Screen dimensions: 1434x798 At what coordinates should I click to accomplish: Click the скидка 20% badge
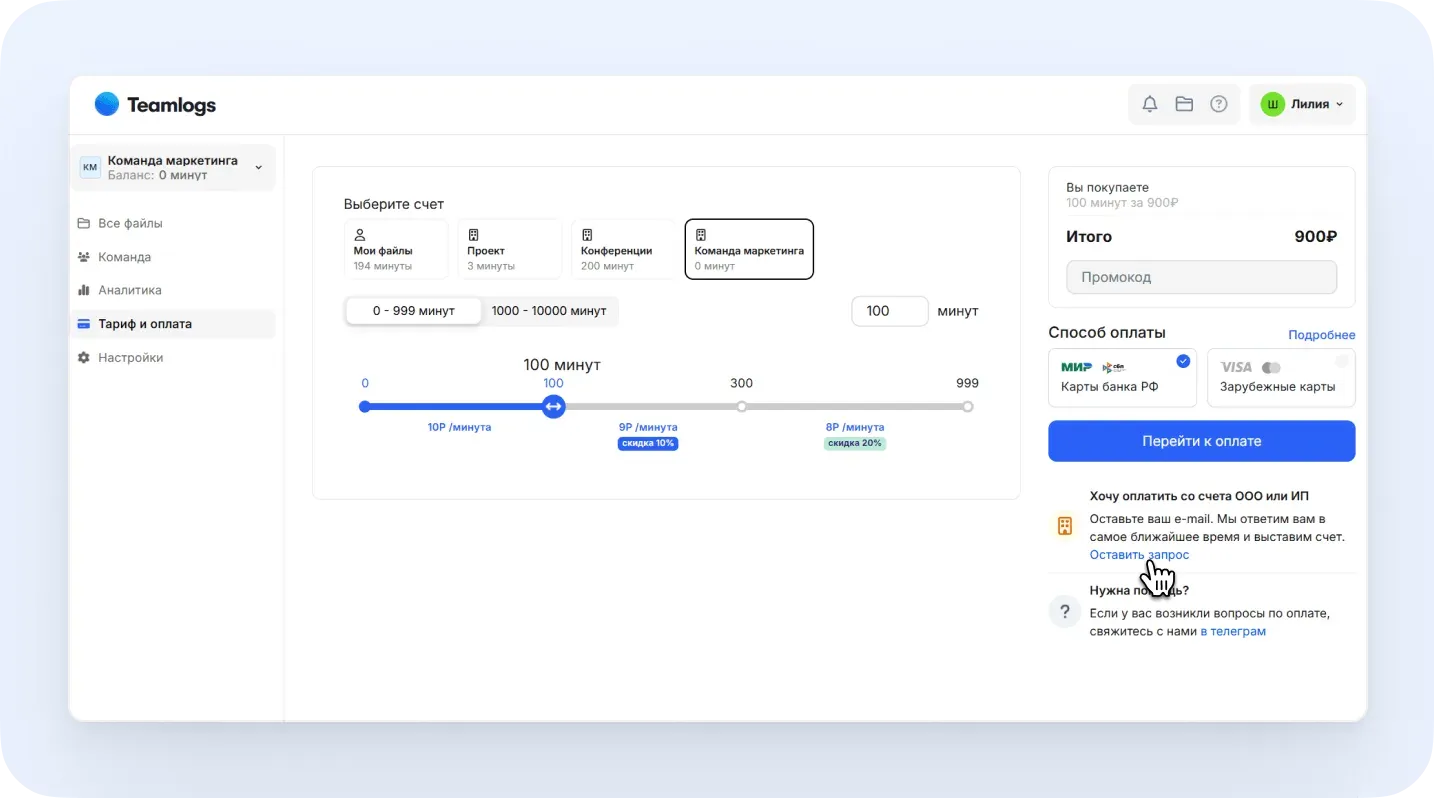coord(855,443)
